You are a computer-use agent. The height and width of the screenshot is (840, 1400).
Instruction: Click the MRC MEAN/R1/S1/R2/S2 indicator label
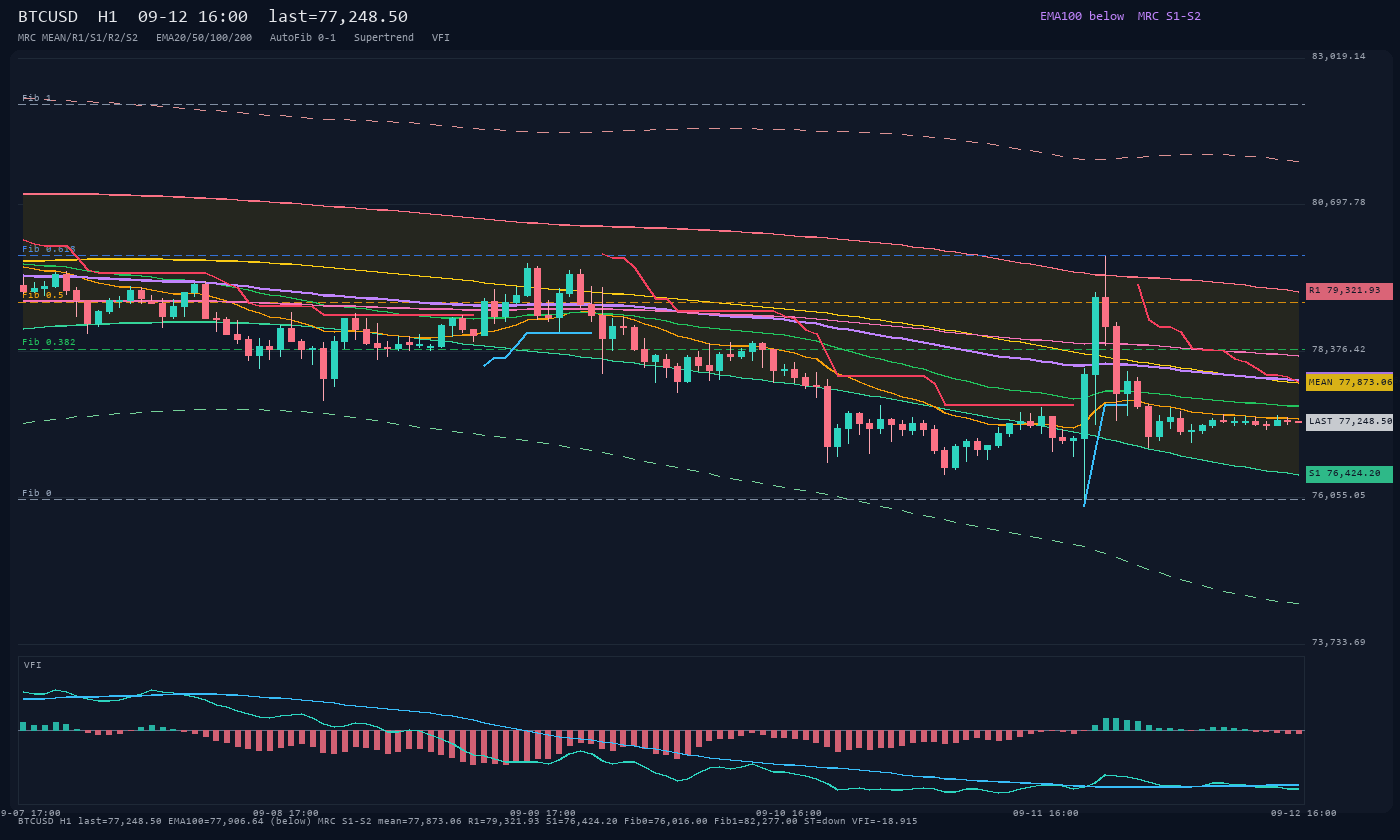tap(78, 38)
